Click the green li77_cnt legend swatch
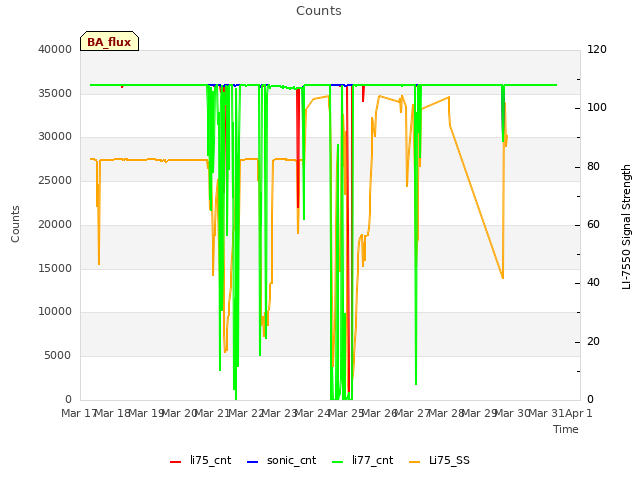The width and height of the screenshot is (640, 480). [338, 462]
